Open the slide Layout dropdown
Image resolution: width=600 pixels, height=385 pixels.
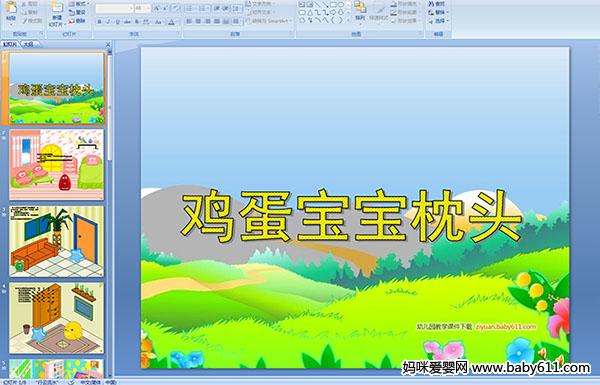pyautogui.click(x=79, y=4)
